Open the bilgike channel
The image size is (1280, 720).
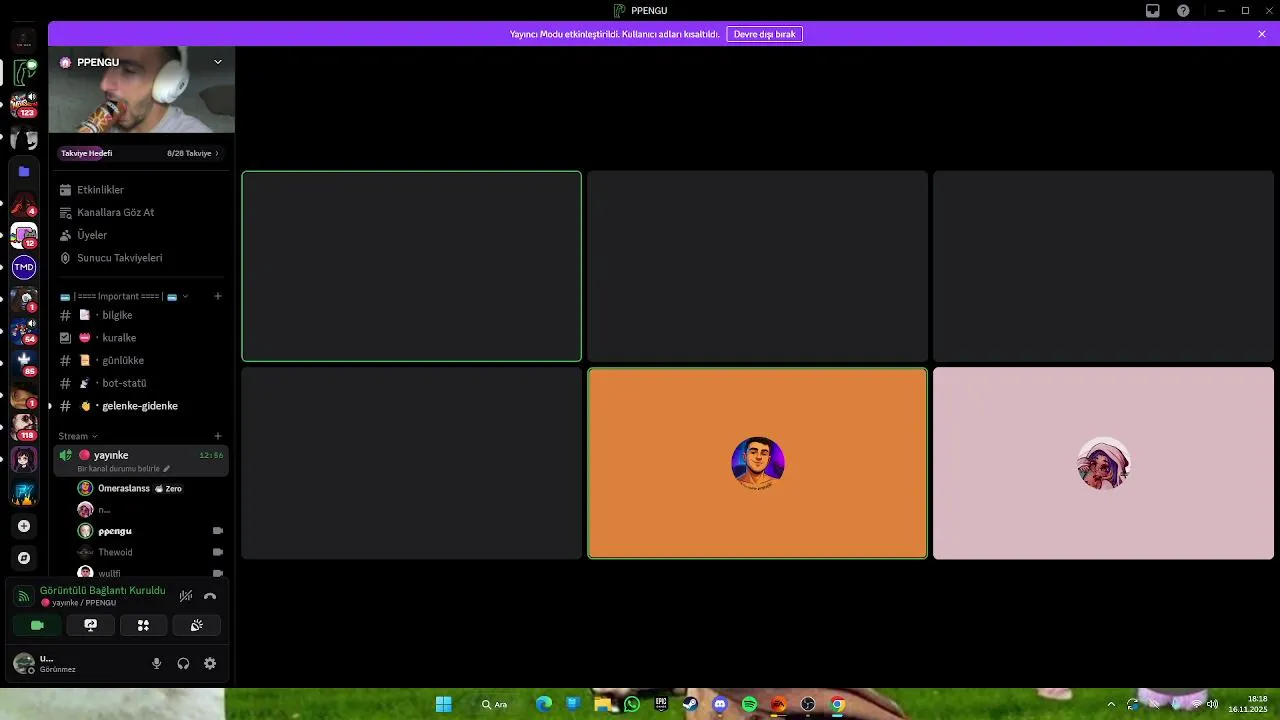tap(140, 315)
